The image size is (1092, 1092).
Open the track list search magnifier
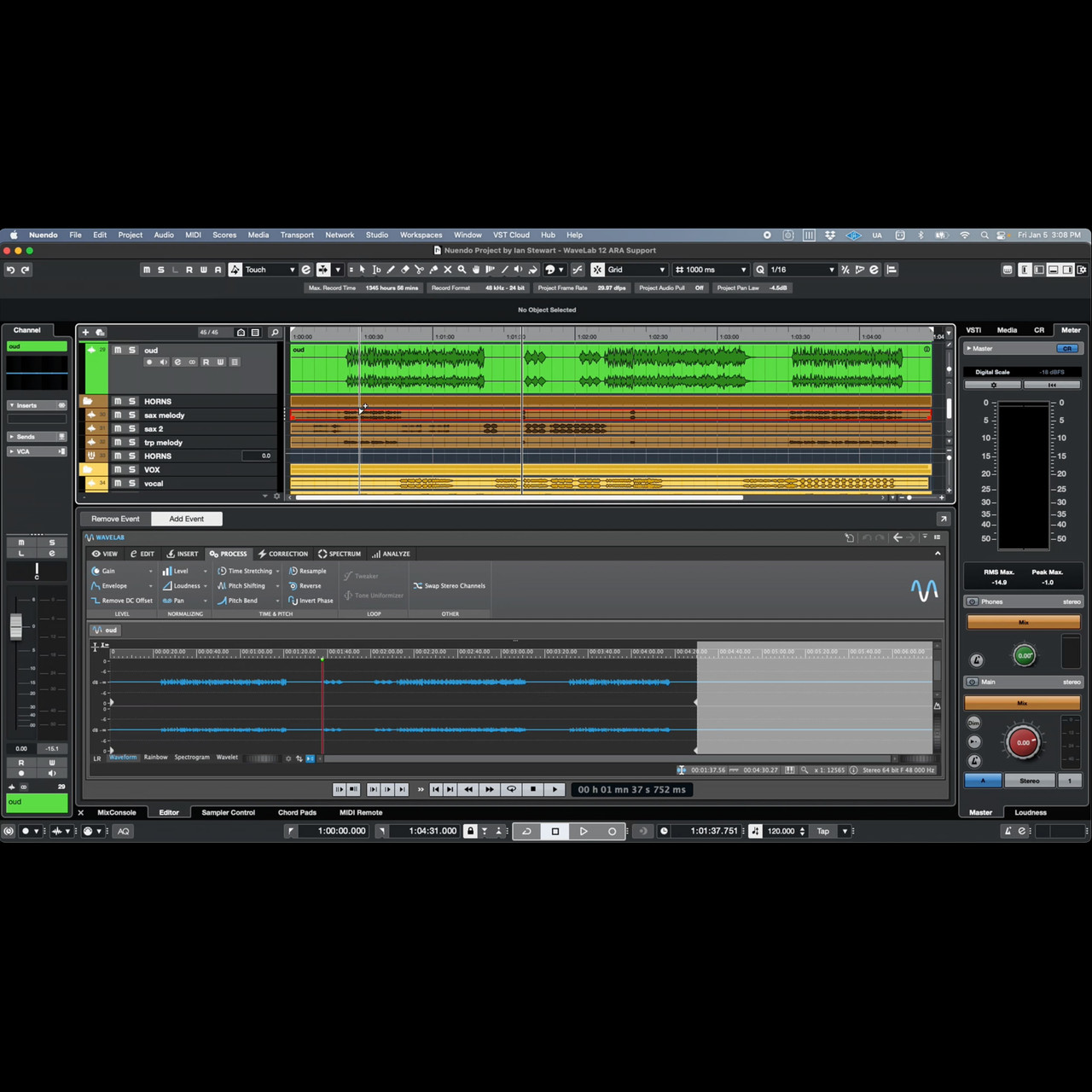tap(275, 333)
